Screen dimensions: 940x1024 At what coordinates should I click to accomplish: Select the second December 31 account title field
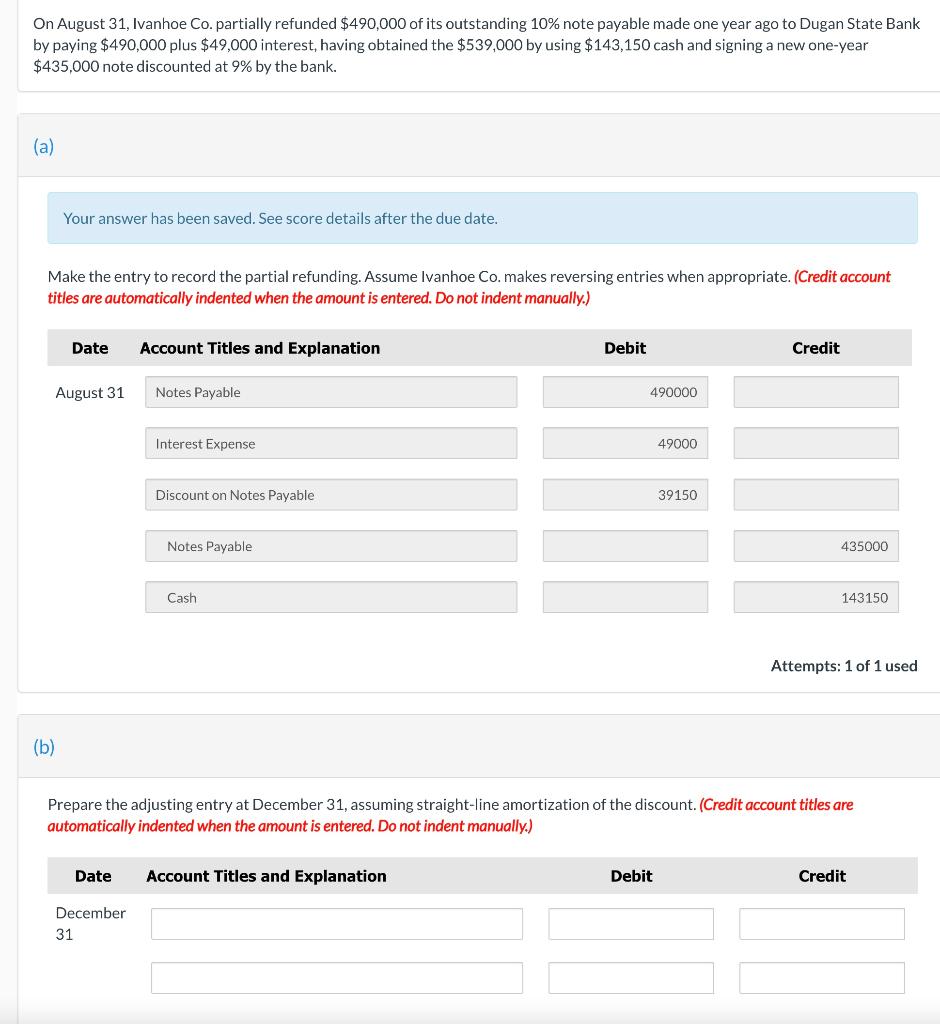[336, 977]
